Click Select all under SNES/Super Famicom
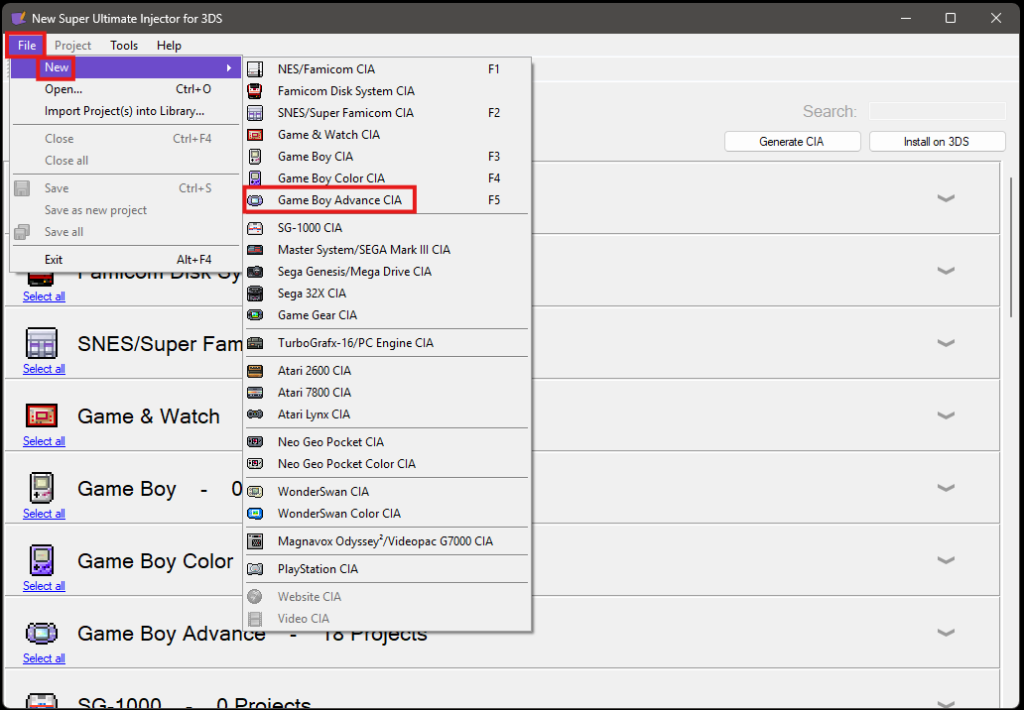1024x710 pixels. pos(44,369)
